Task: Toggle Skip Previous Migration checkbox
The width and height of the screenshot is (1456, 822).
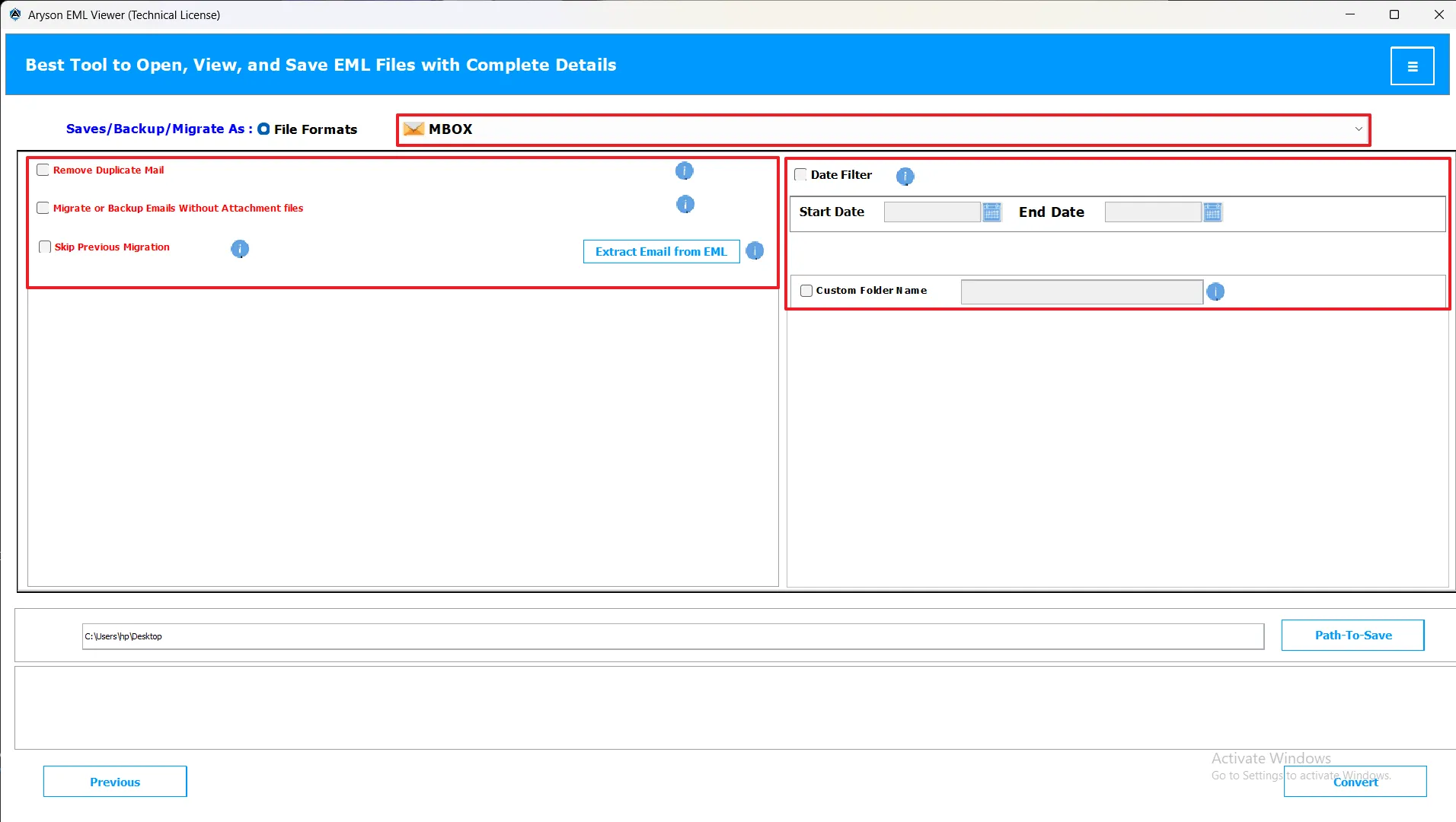Action: [45, 247]
